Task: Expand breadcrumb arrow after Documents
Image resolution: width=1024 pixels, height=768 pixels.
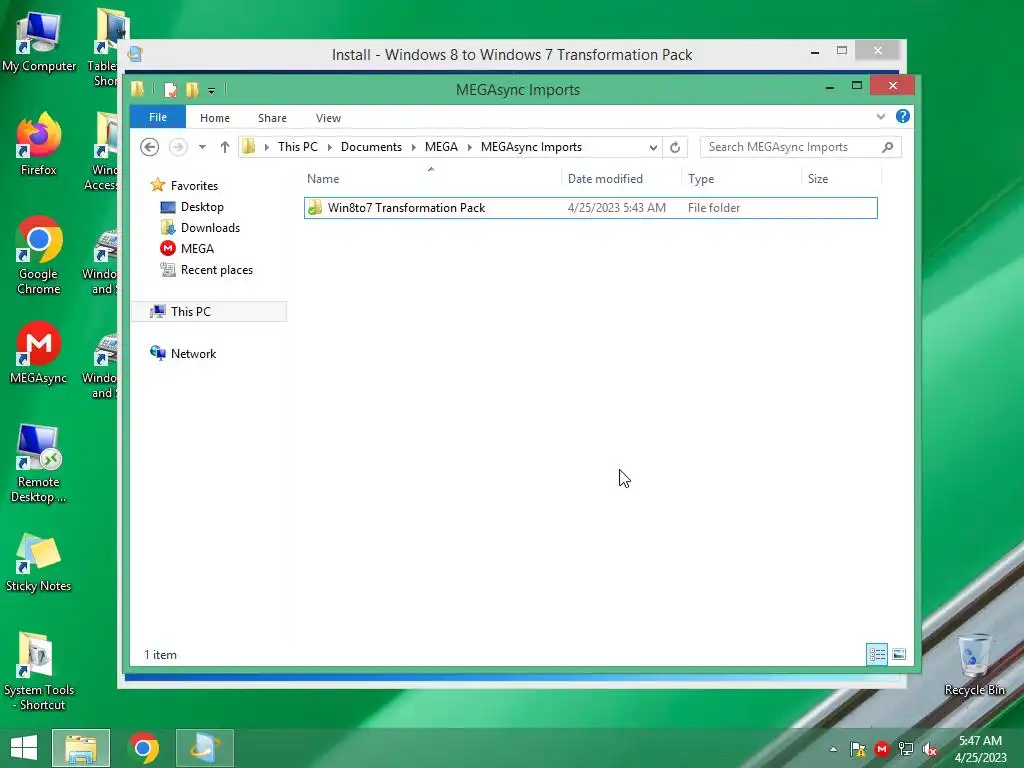Action: [413, 148]
